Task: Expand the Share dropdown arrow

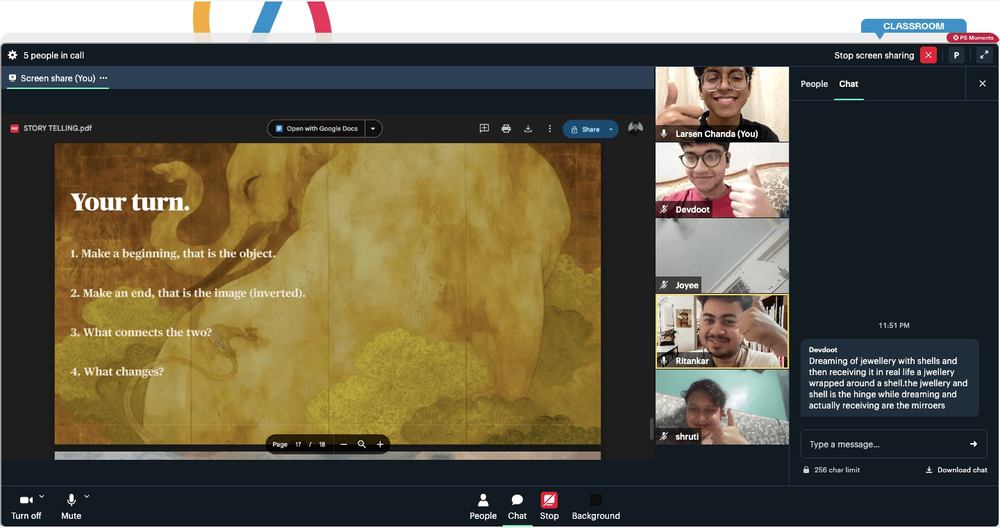Action: (x=611, y=129)
